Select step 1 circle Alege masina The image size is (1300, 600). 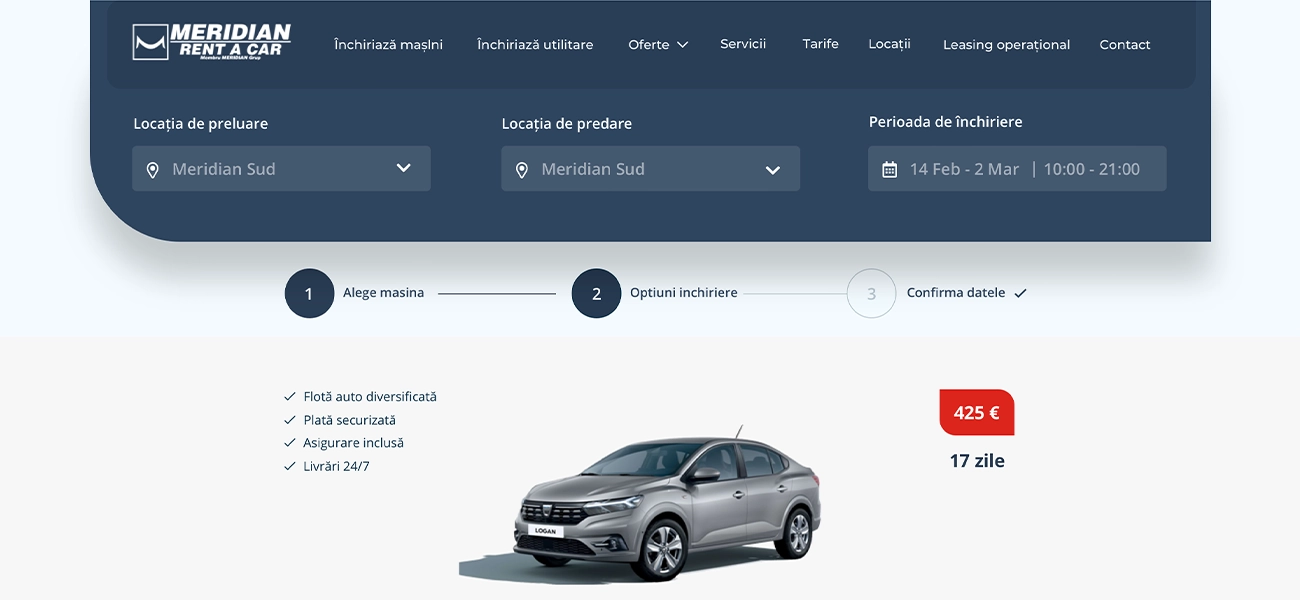pyautogui.click(x=309, y=294)
